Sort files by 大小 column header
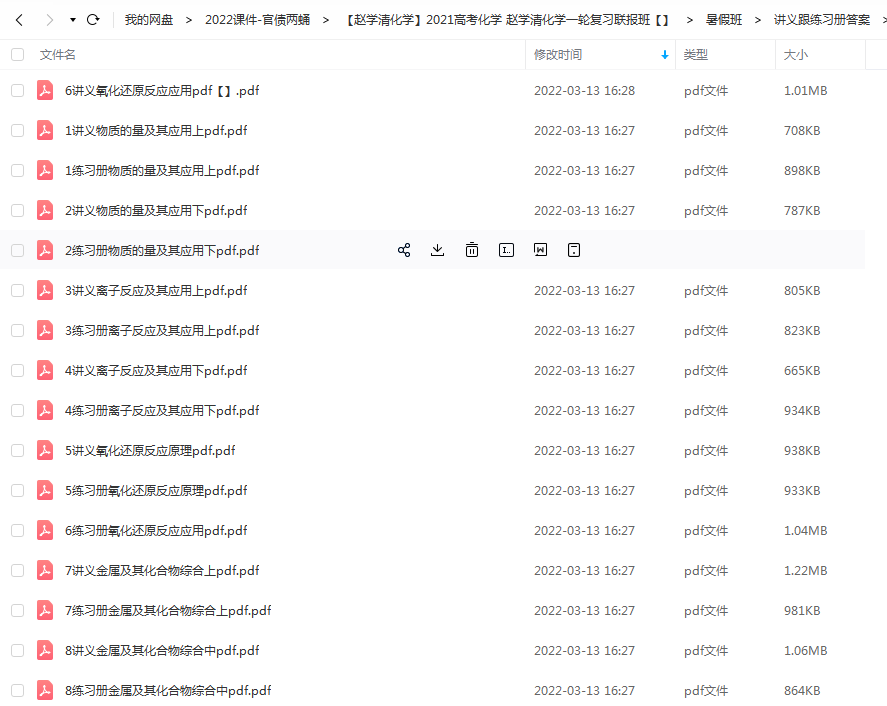887x706 pixels. [796, 55]
